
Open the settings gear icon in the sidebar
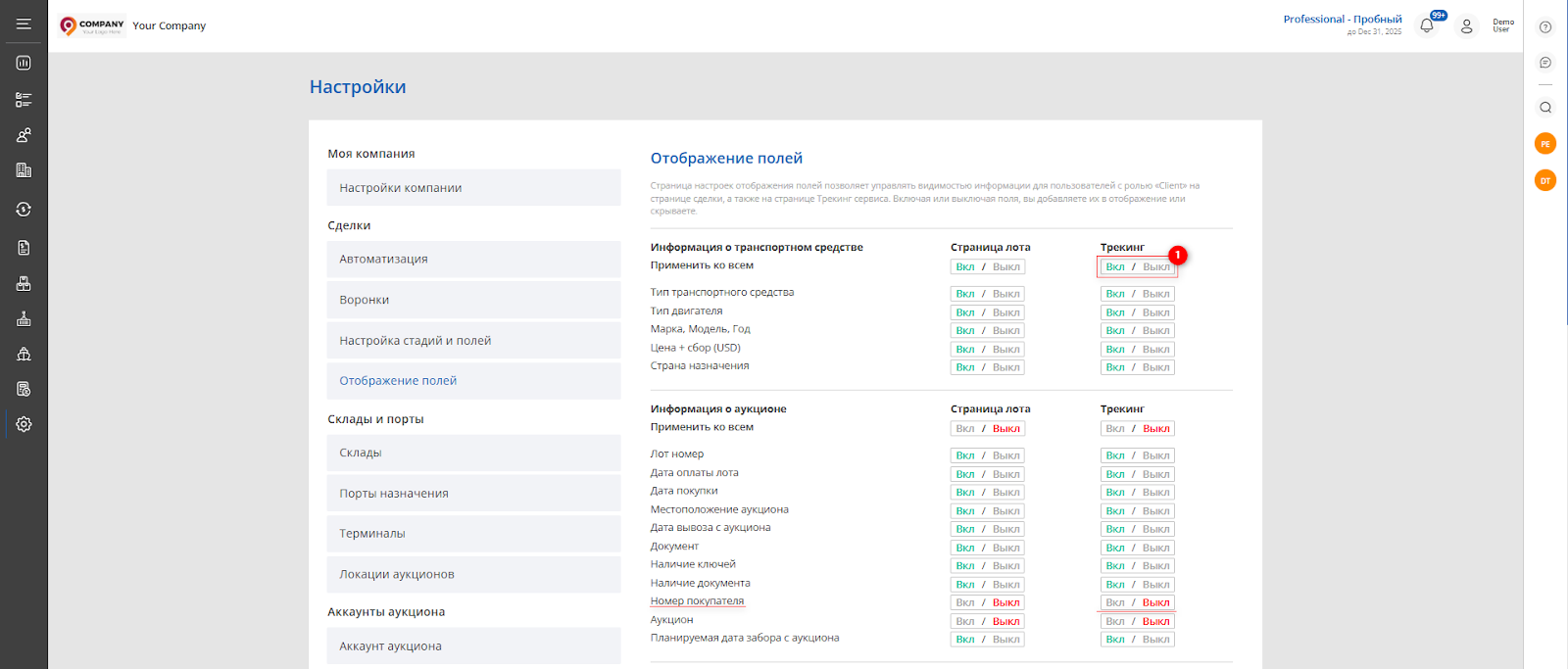coord(24,424)
